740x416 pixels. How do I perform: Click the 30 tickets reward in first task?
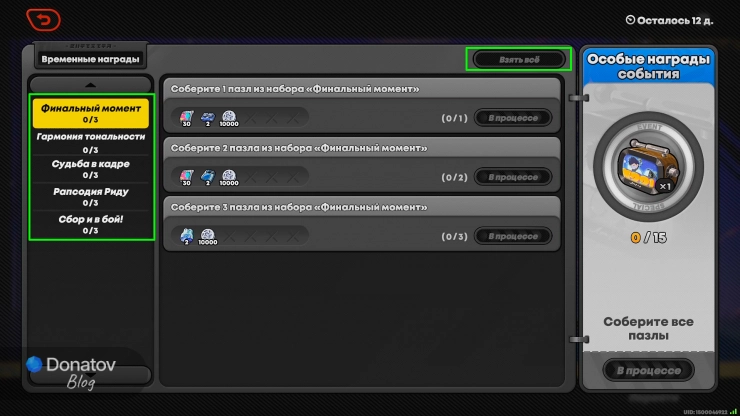click(187, 118)
